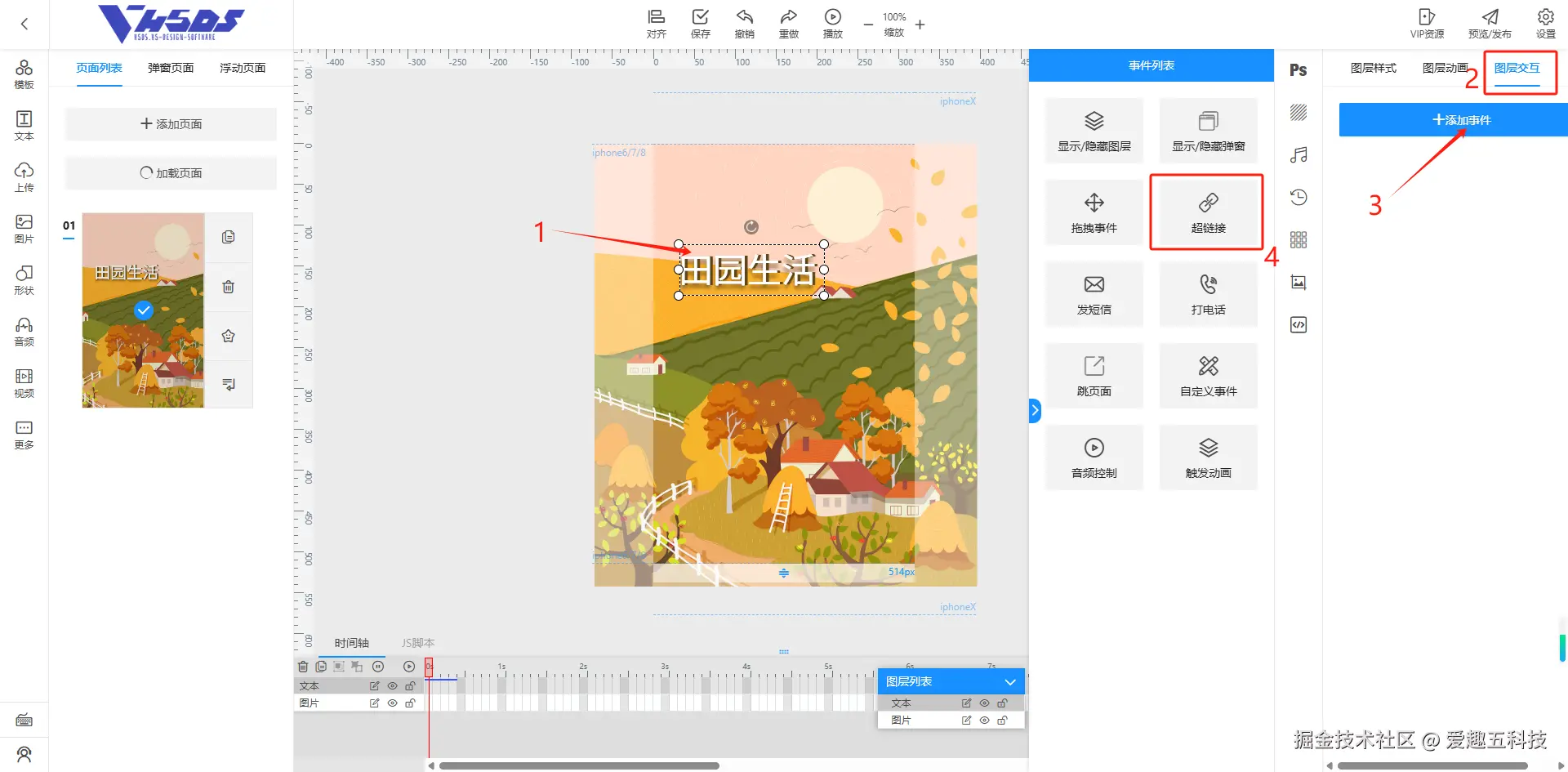Toggle 文本 visibility in 图层列表 panel
The height and width of the screenshot is (772, 1568).
point(984,703)
